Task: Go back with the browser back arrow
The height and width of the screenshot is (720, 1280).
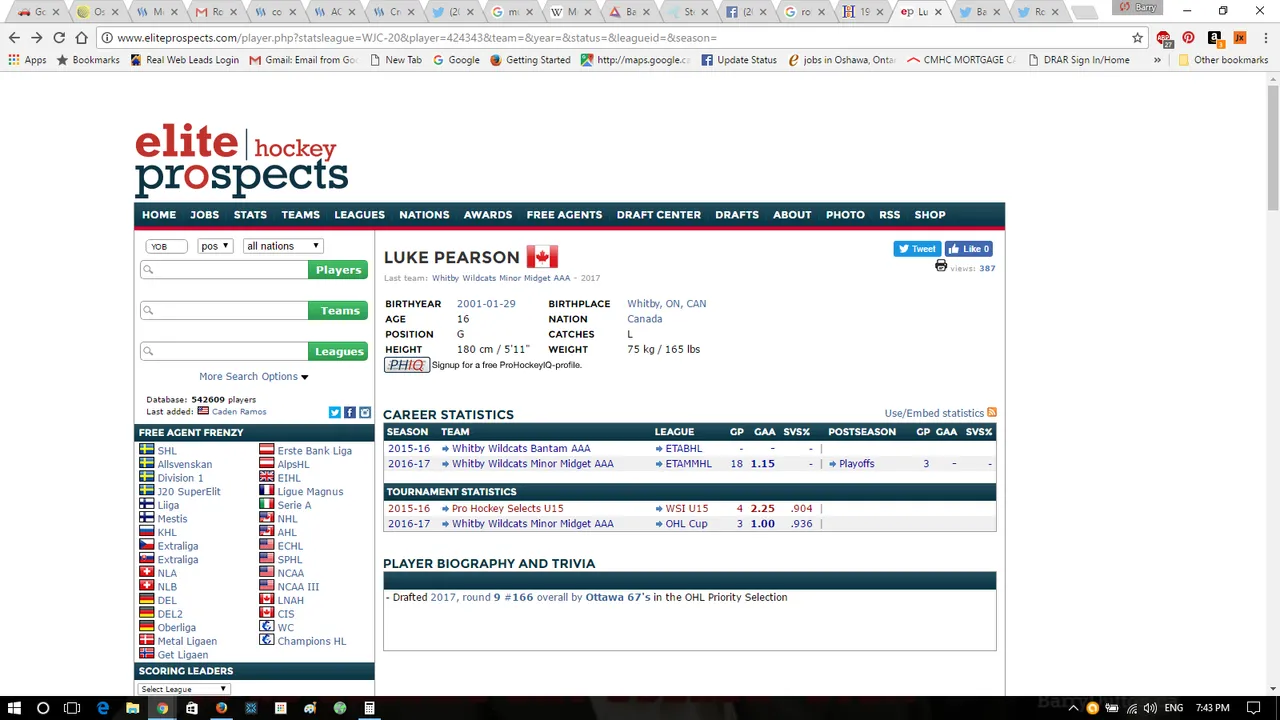Action: point(14,38)
